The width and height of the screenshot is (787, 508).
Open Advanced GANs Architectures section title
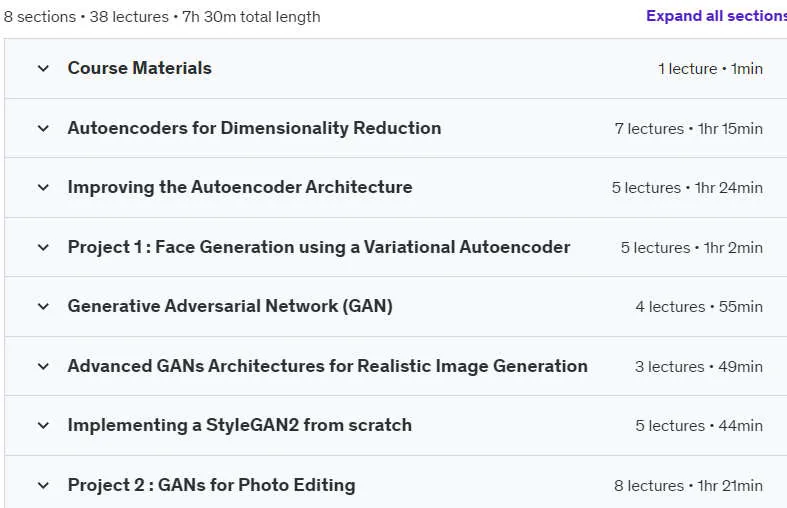point(327,366)
